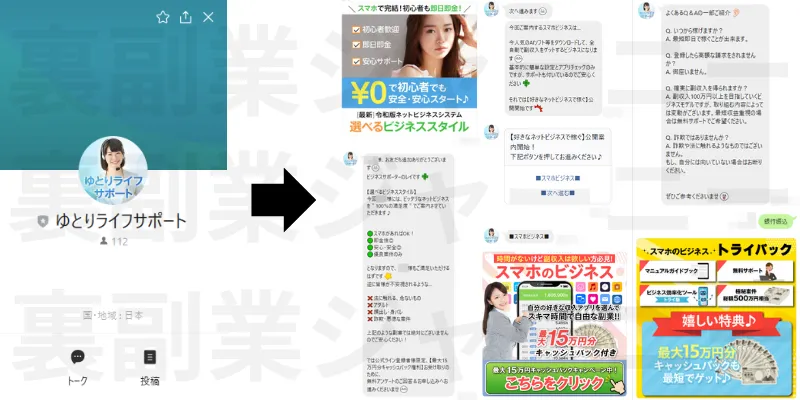Image resolution: width=800 pixels, height=400 pixels.
Task: Click the 112 friends count
Action: pyautogui.click(x=119, y=241)
